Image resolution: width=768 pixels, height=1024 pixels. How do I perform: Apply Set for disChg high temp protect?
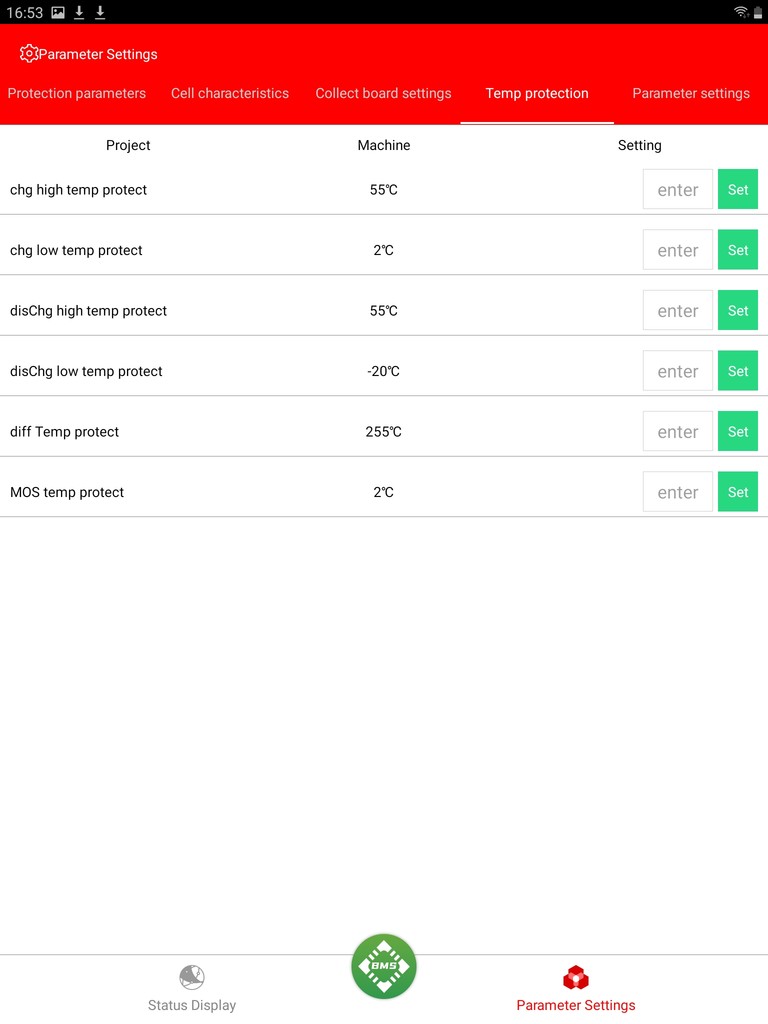pos(738,310)
